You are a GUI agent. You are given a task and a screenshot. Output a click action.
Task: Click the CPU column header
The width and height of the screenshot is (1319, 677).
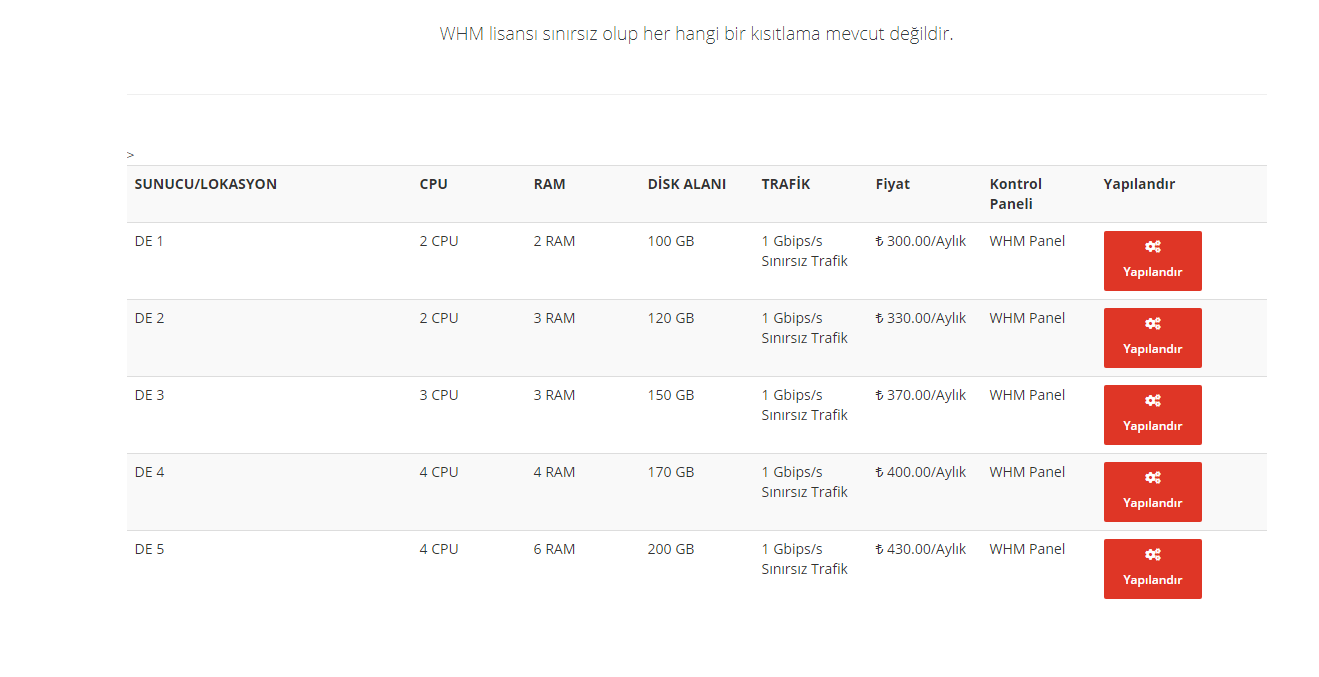pos(434,184)
